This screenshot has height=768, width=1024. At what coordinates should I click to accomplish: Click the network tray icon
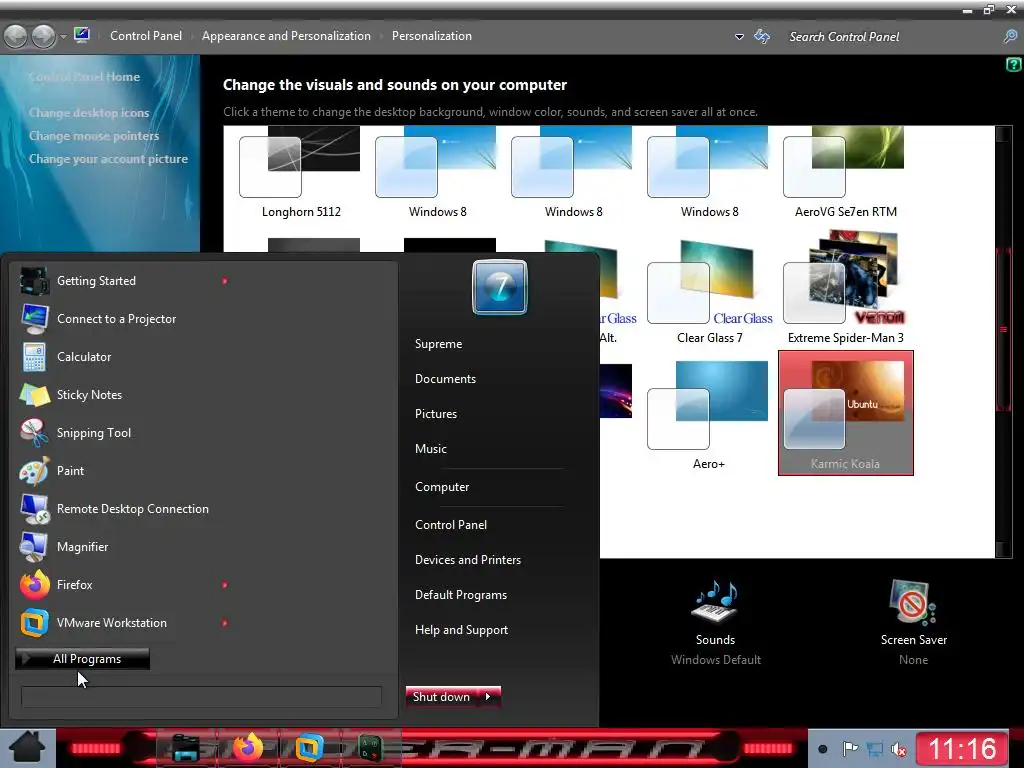[x=874, y=749]
